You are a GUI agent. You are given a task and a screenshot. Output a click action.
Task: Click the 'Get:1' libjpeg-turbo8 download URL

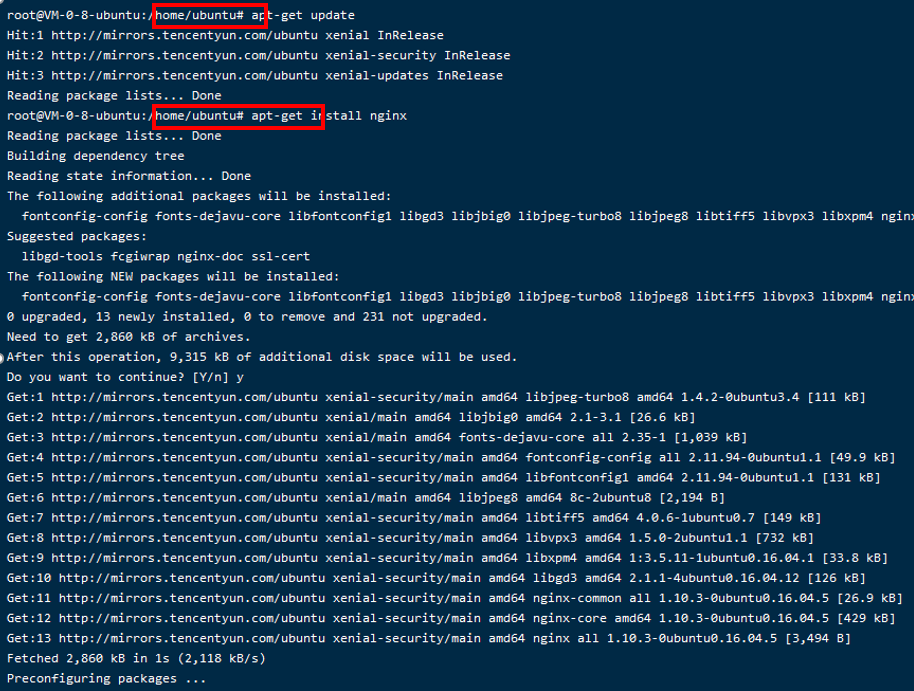tap(184, 397)
